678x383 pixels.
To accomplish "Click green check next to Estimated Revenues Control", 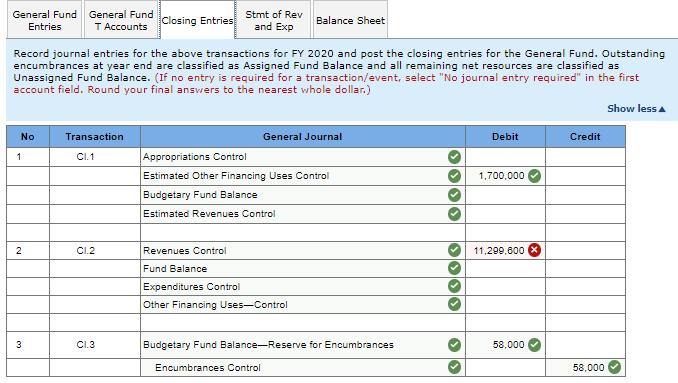I will point(454,214).
